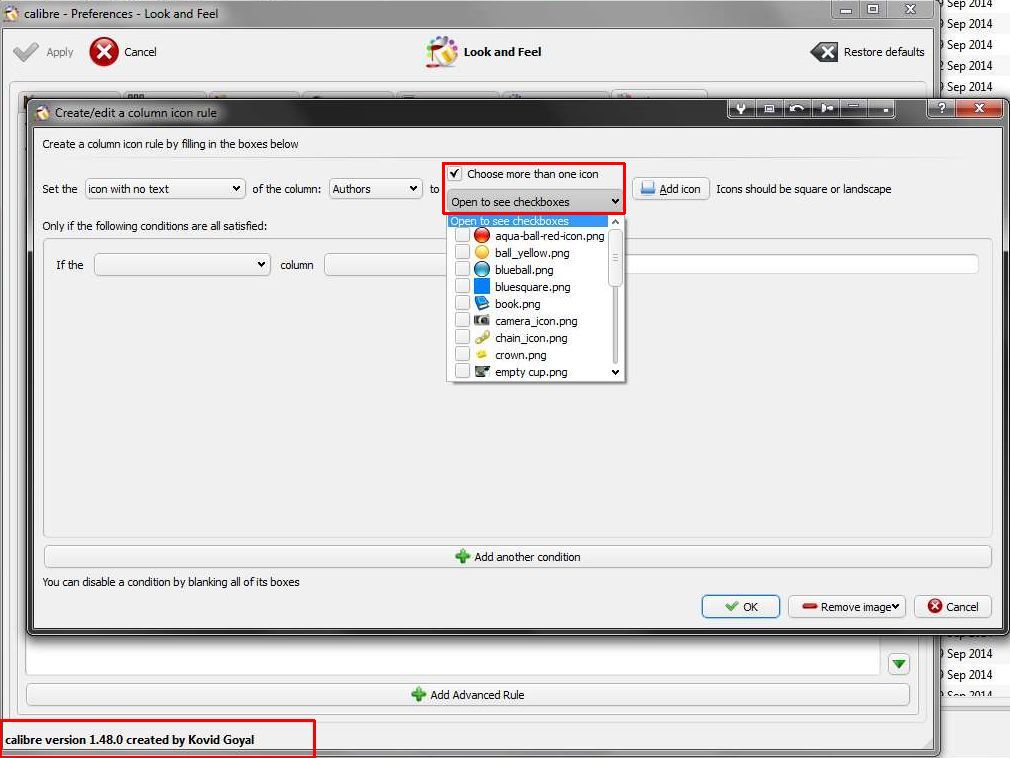The image size is (1010, 758).
Task: Click the icon list scroll down arrow
Action: tap(615, 372)
